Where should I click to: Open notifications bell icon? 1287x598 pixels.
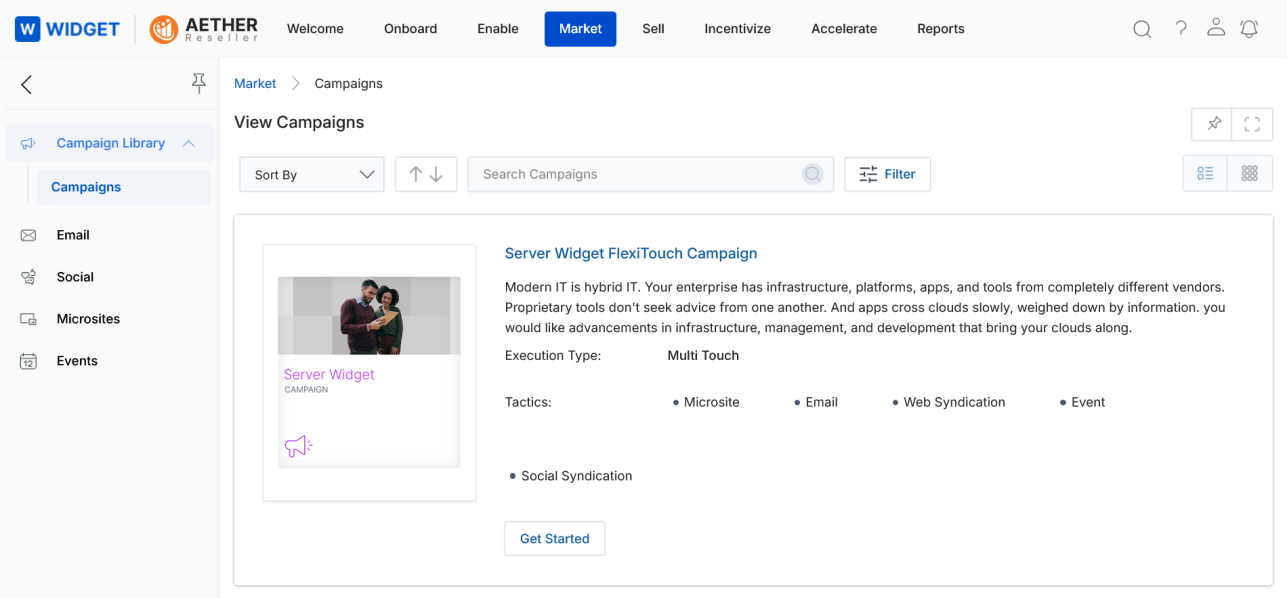(1249, 29)
